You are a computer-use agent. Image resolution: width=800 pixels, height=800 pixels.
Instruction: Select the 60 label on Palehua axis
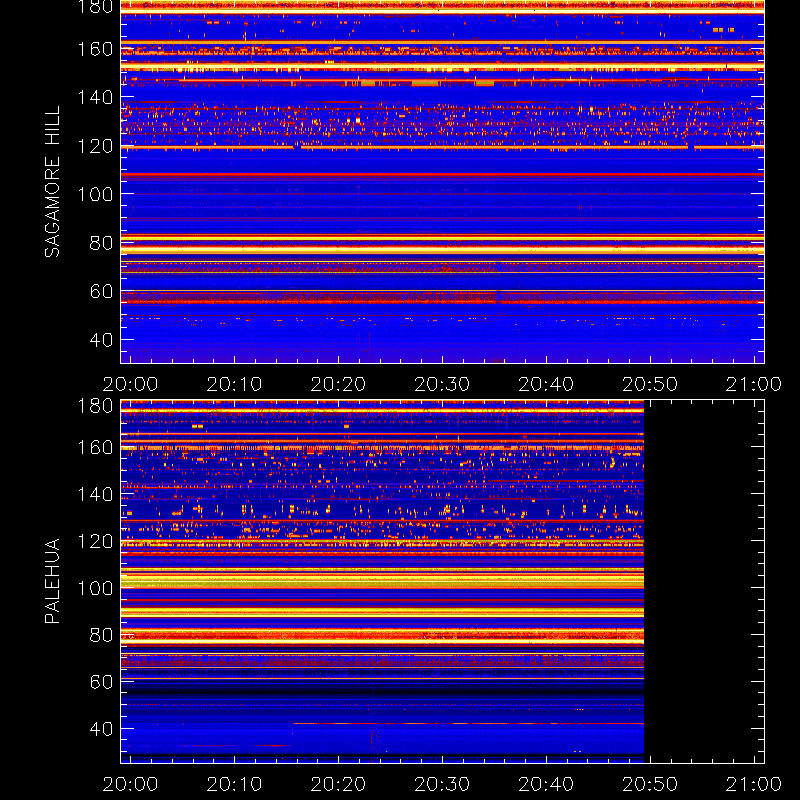101,682
